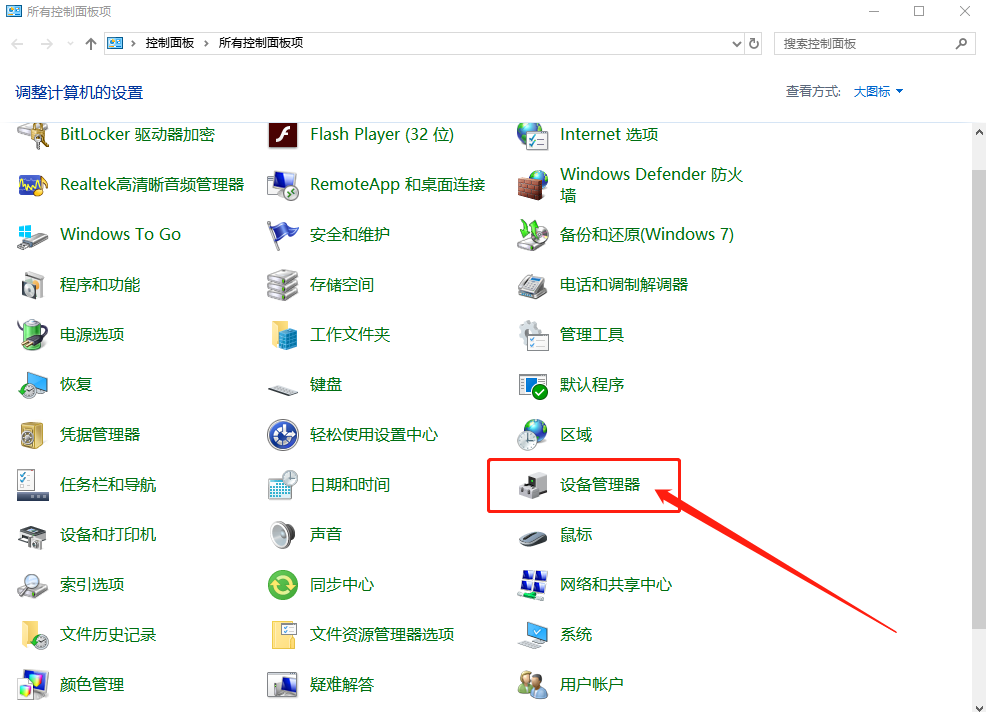Open the RemoteApp 和桌面连接 icon
986x712 pixels.
[283, 185]
